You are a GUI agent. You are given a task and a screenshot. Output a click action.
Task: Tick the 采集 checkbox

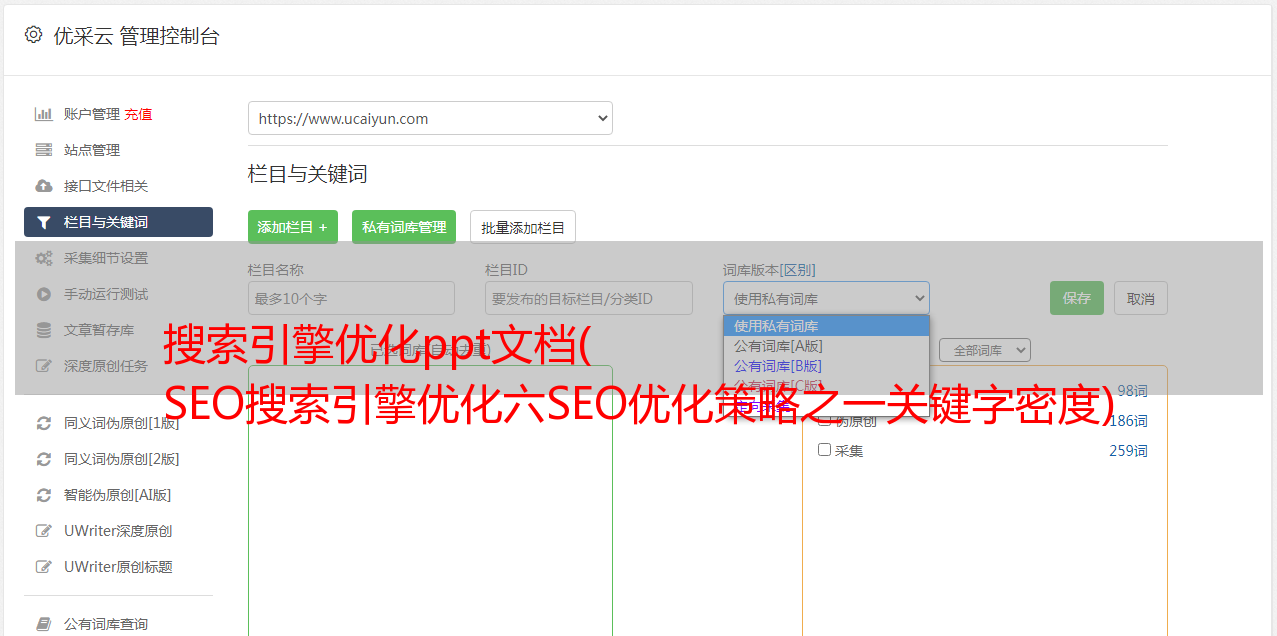[824, 450]
